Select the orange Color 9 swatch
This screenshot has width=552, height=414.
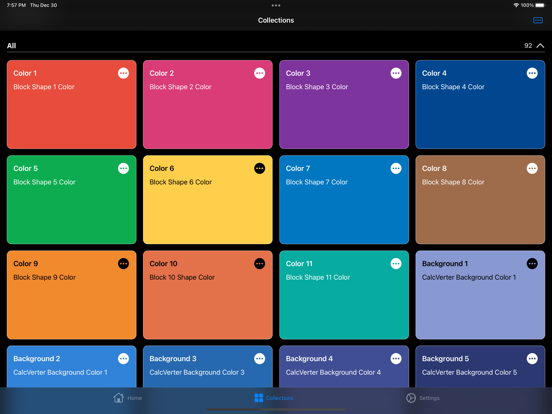(x=71, y=295)
